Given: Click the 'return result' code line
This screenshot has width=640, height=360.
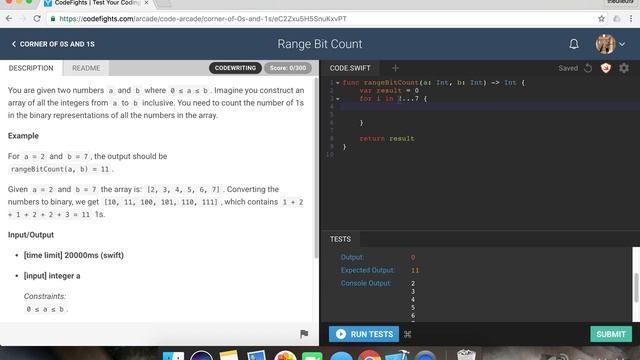Looking at the screenshot, I should tap(387, 139).
